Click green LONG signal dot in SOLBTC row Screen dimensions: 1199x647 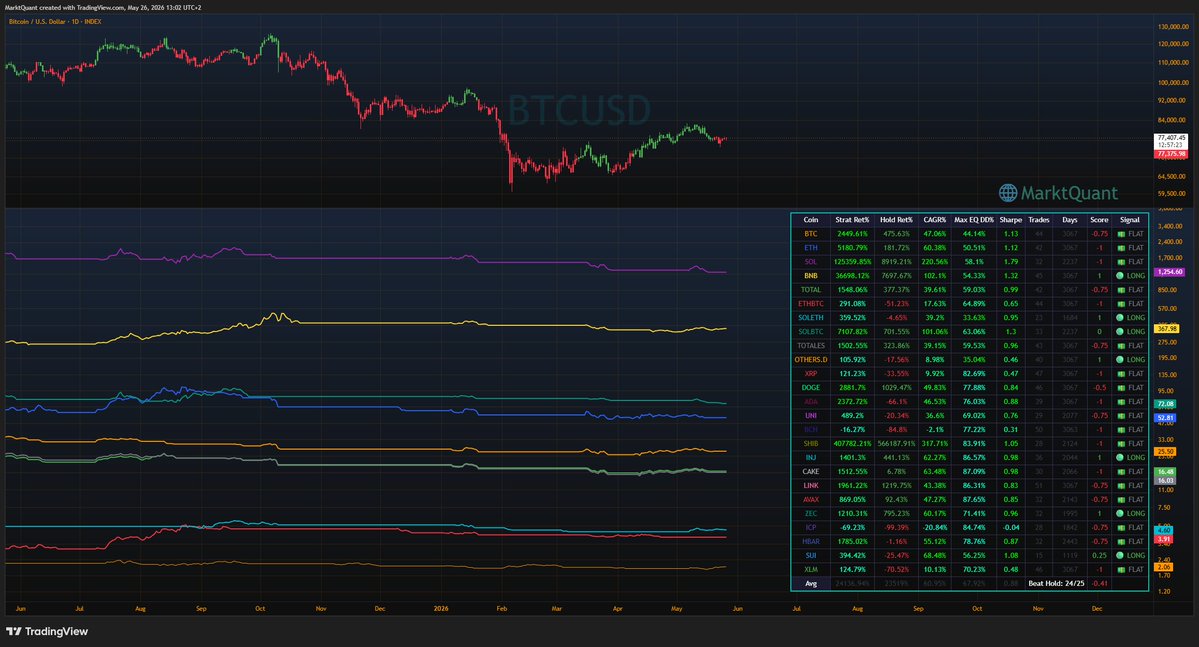click(x=1119, y=332)
